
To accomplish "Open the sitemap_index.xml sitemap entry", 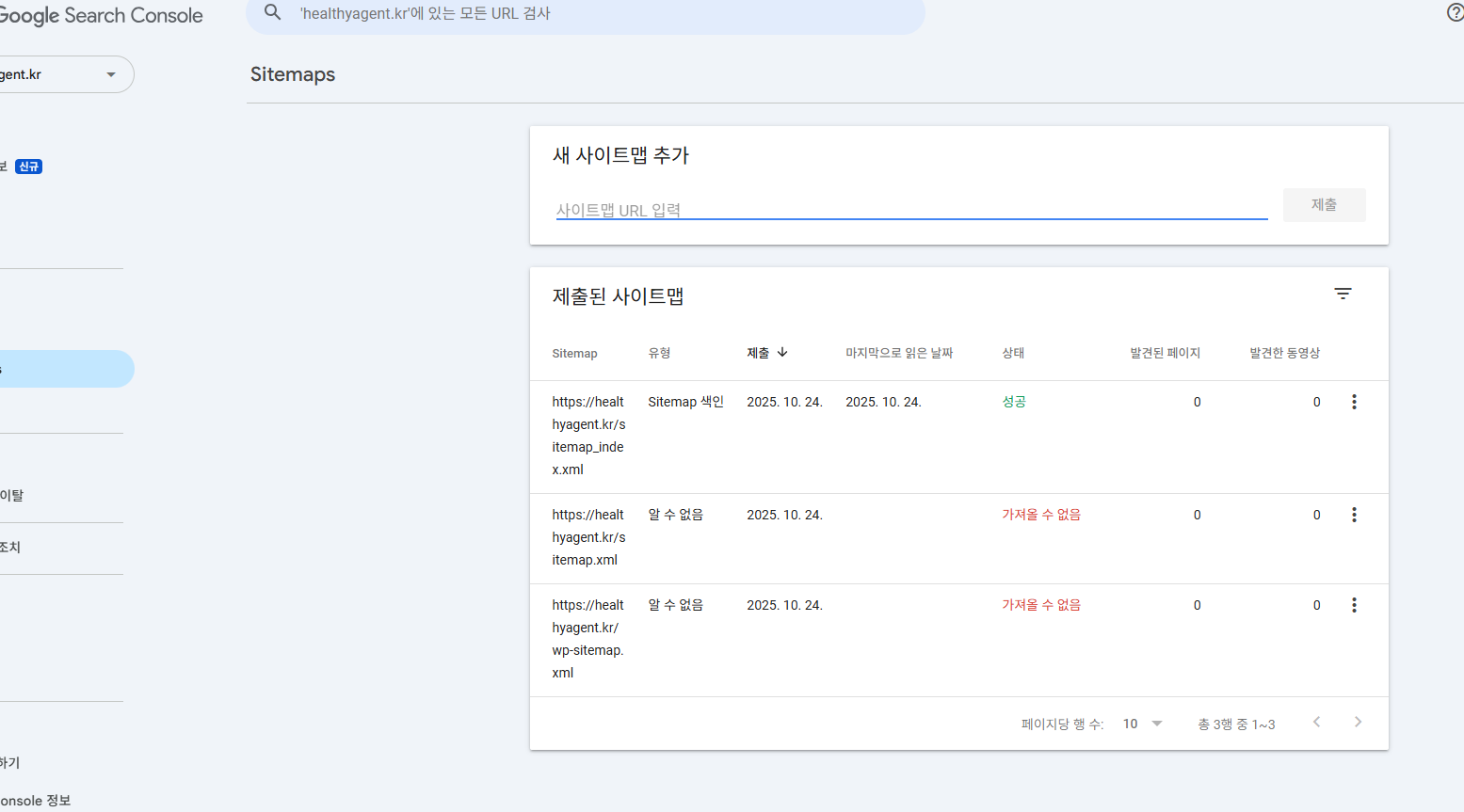I will point(588,436).
